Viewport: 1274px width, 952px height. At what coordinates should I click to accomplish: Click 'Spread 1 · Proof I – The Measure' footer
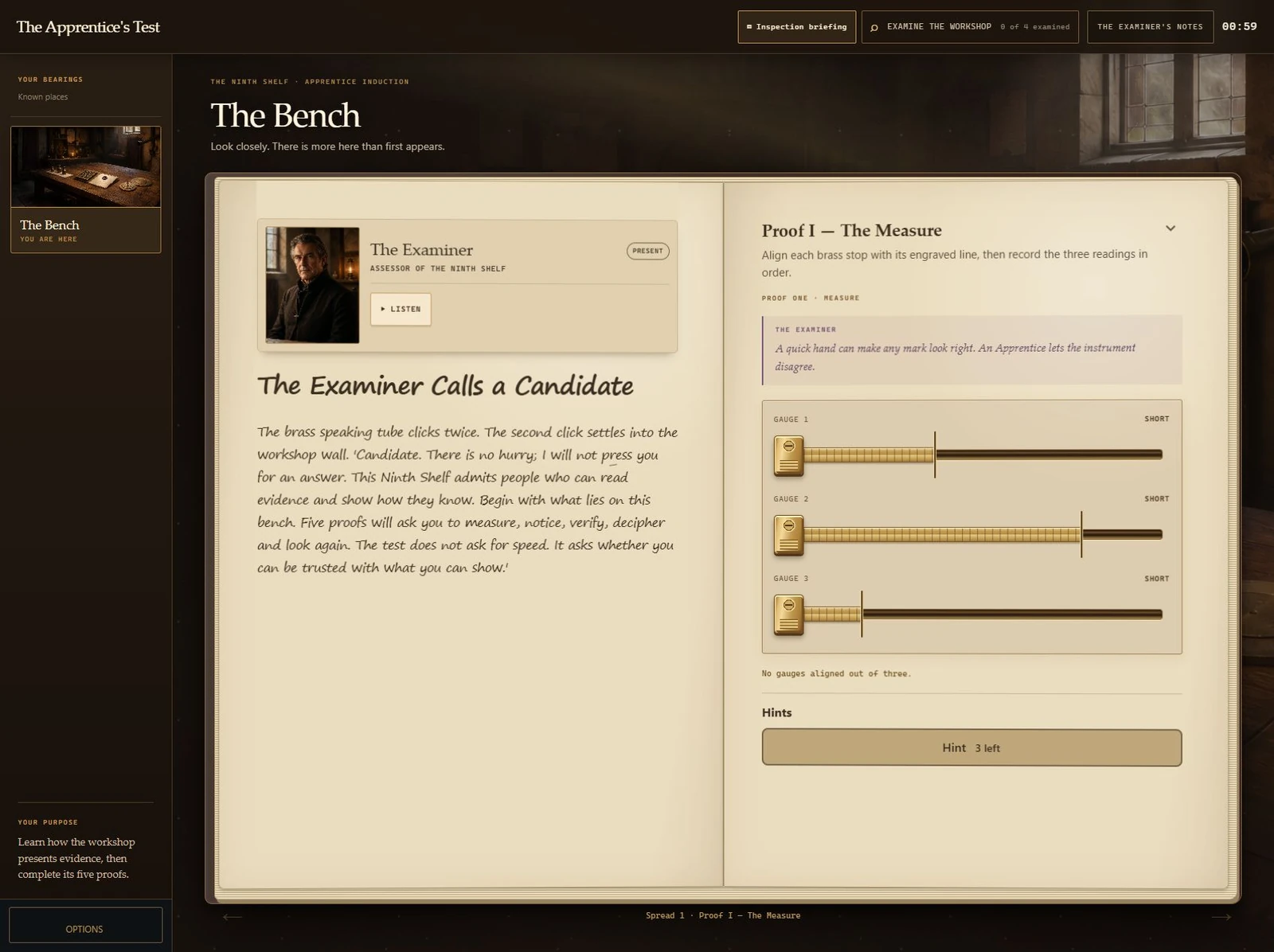click(723, 915)
